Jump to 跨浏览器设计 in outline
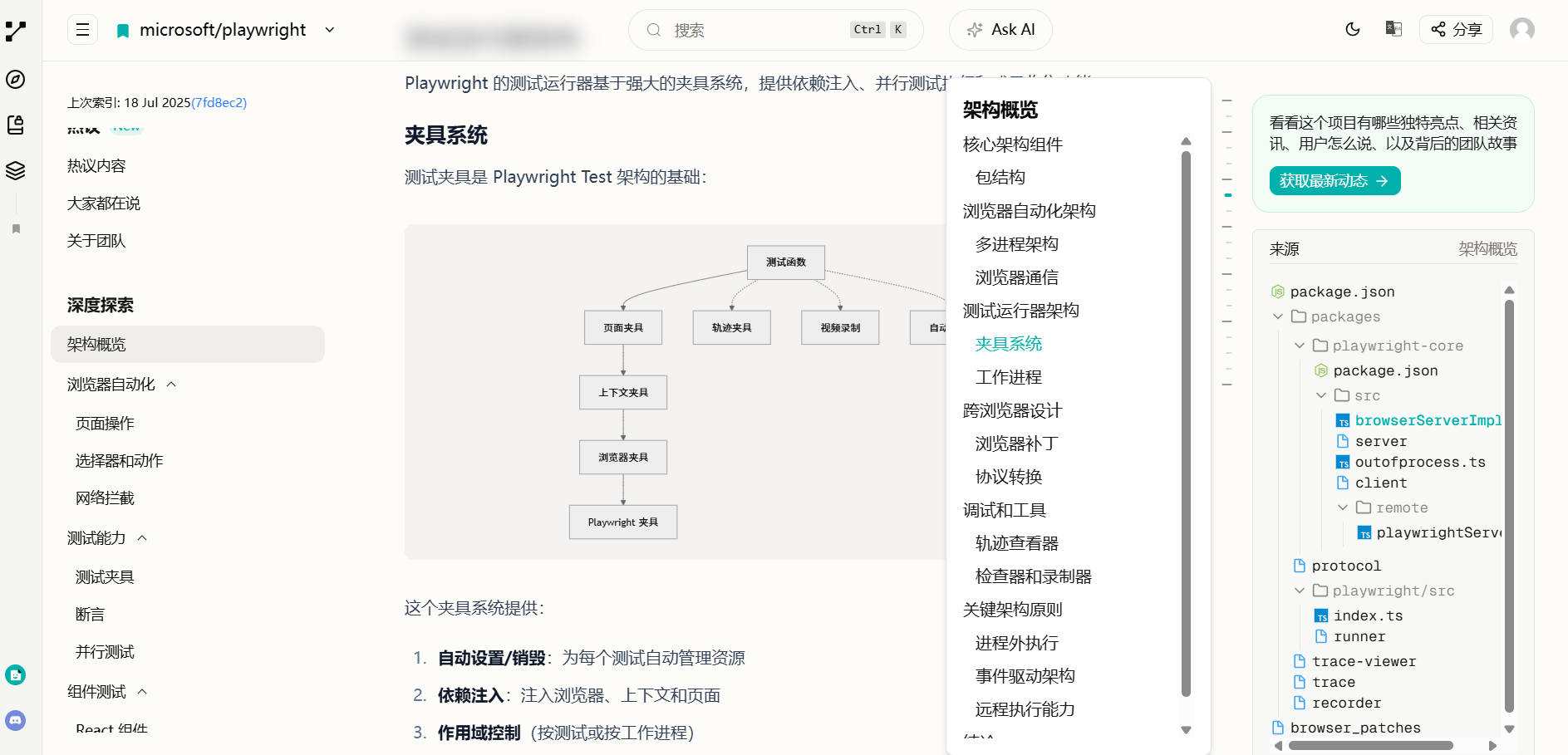This screenshot has height=755, width=1568. coord(1013,410)
